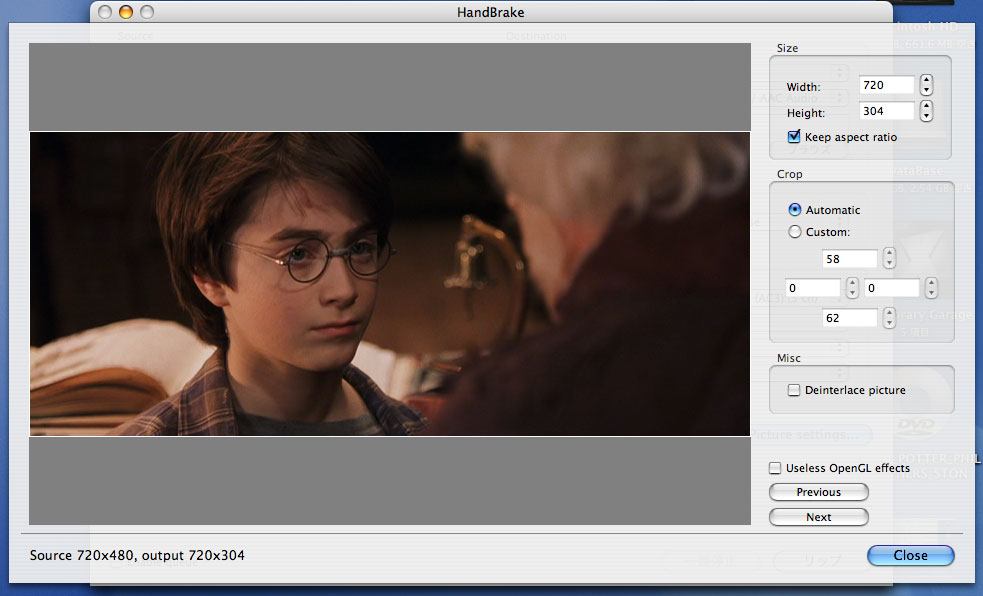Increase Height using stepper up arrow
Image resolution: width=983 pixels, height=596 pixels.
tap(927, 105)
